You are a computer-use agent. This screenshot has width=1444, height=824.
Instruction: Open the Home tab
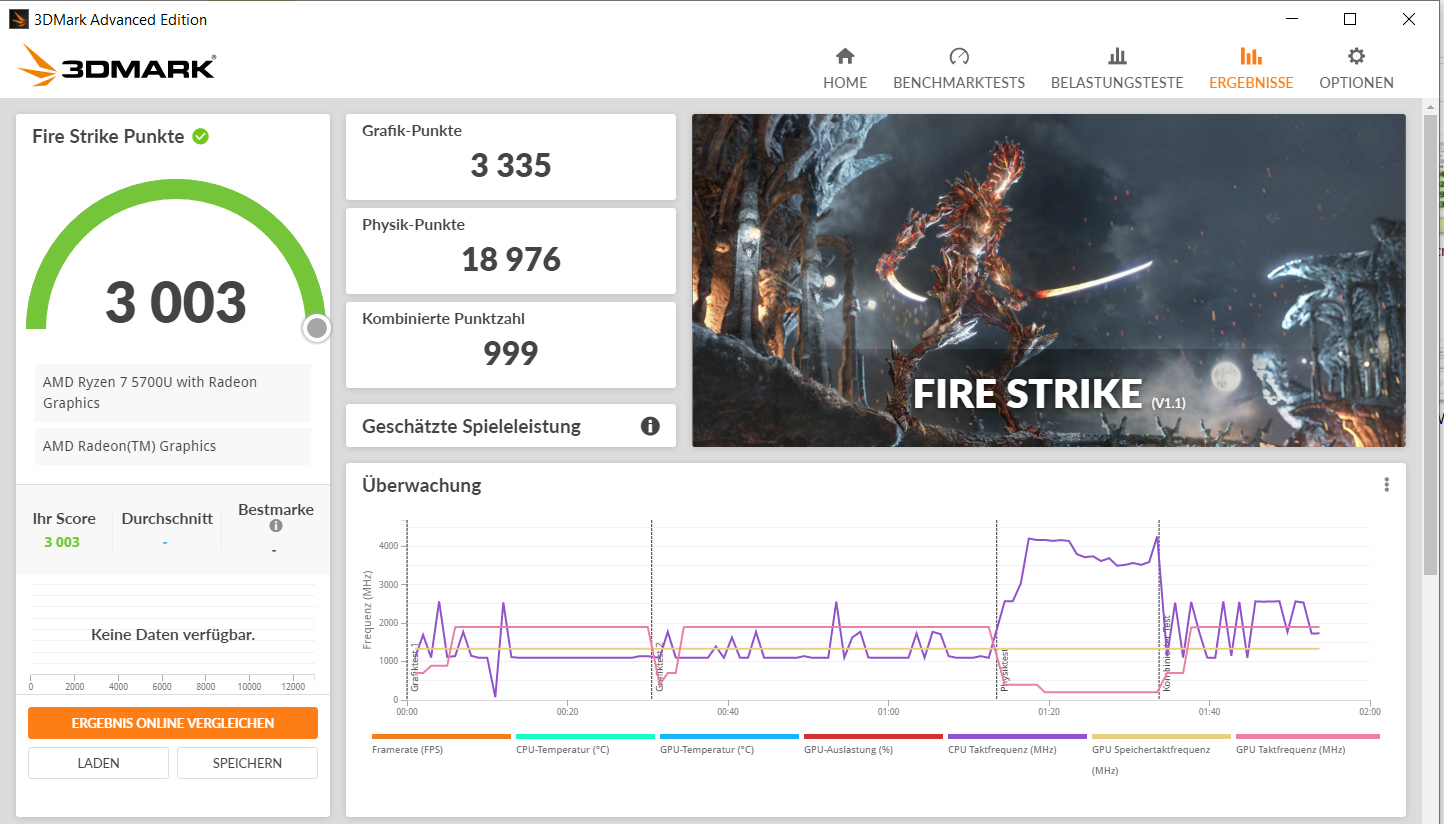pos(845,69)
